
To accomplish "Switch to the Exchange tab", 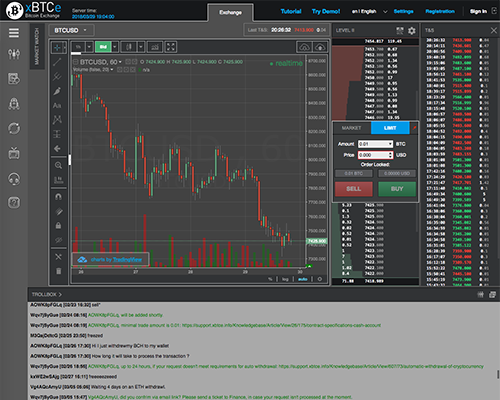I will [230, 12].
